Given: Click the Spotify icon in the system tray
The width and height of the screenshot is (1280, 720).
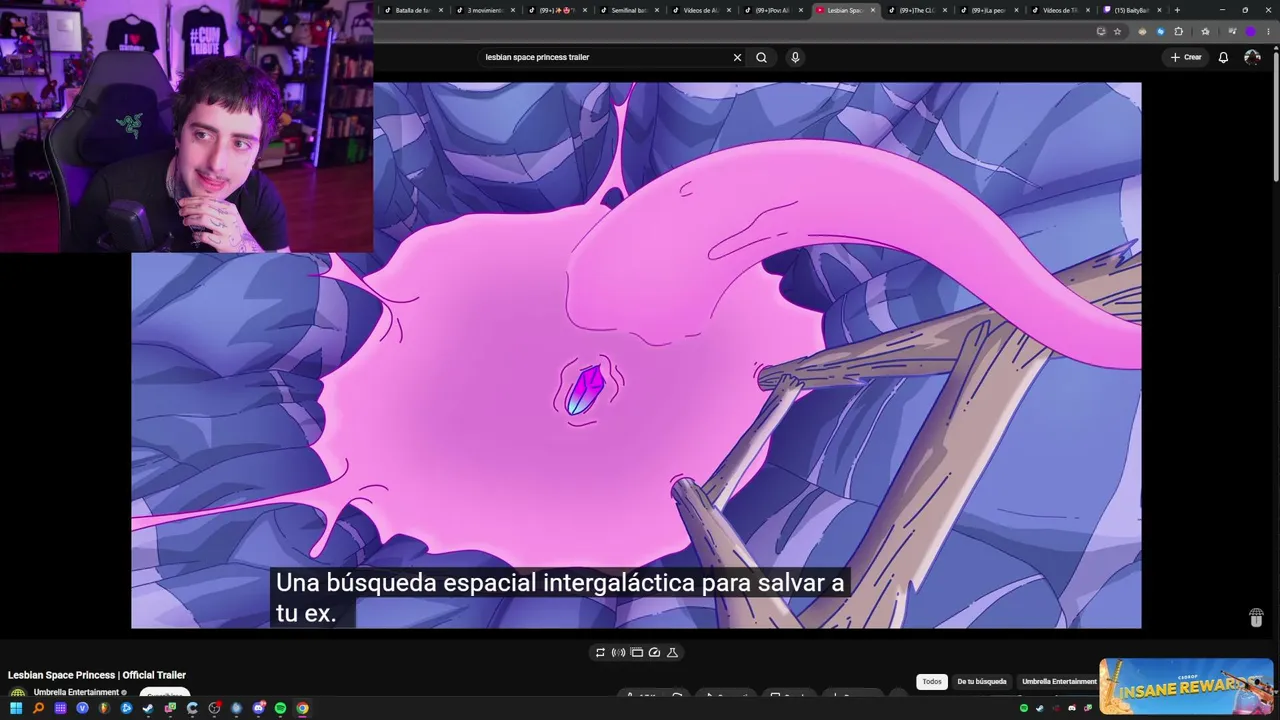Looking at the screenshot, I should tap(1024, 708).
